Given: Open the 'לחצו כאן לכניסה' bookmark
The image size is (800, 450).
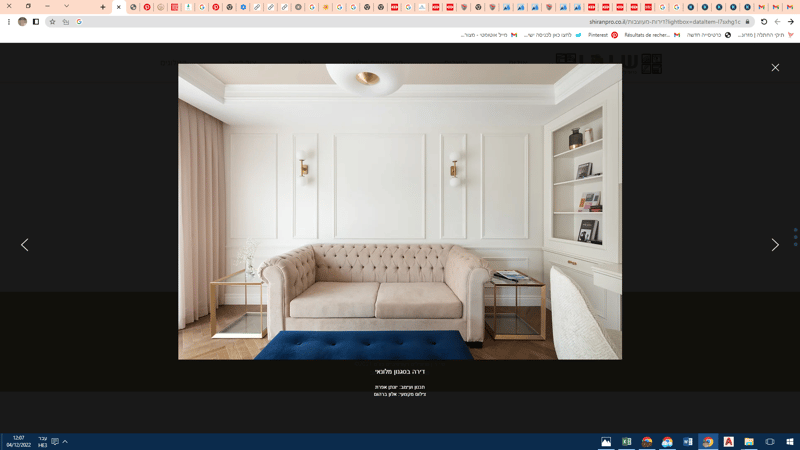Looking at the screenshot, I should coord(553,35).
